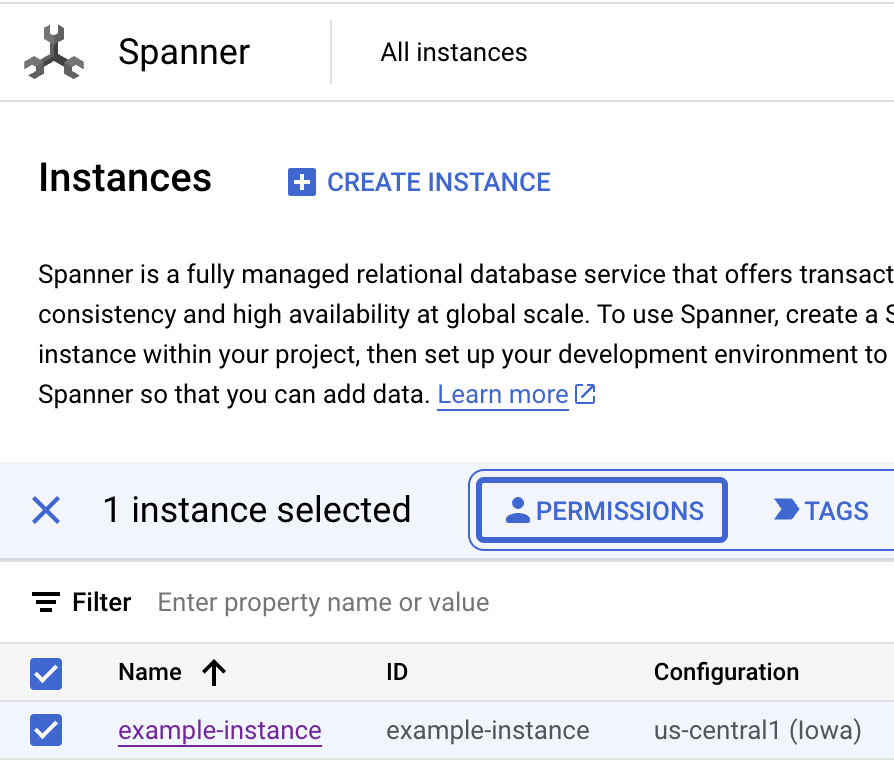Click the filter property input field
This screenshot has height=766, width=894.
320,602
